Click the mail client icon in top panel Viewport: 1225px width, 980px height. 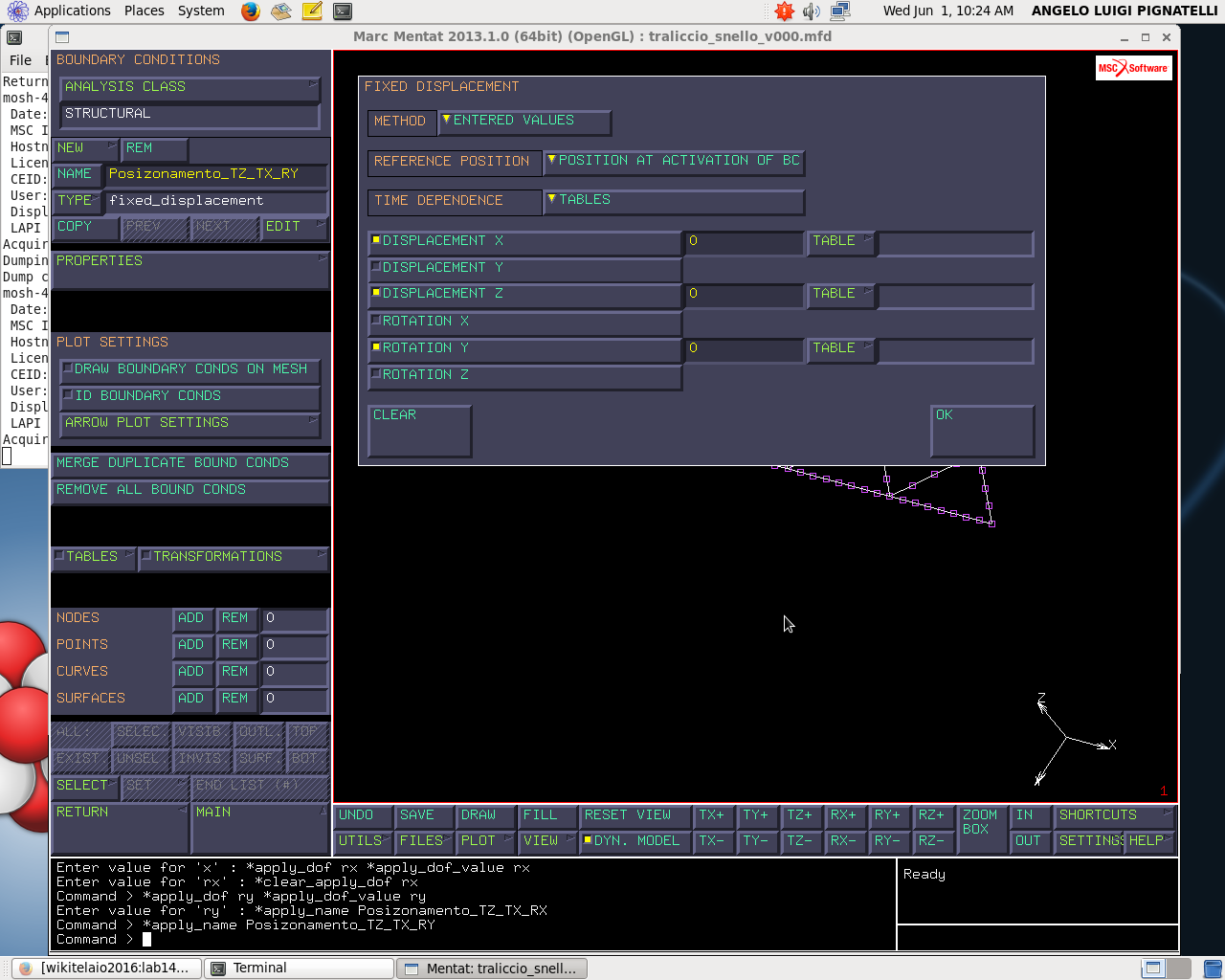[x=280, y=11]
